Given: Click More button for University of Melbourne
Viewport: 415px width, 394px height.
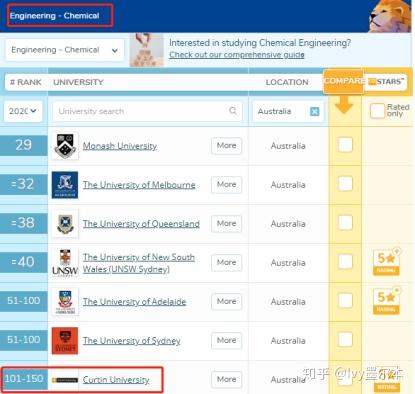Looking at the screenshot, I should coord(226,185).
